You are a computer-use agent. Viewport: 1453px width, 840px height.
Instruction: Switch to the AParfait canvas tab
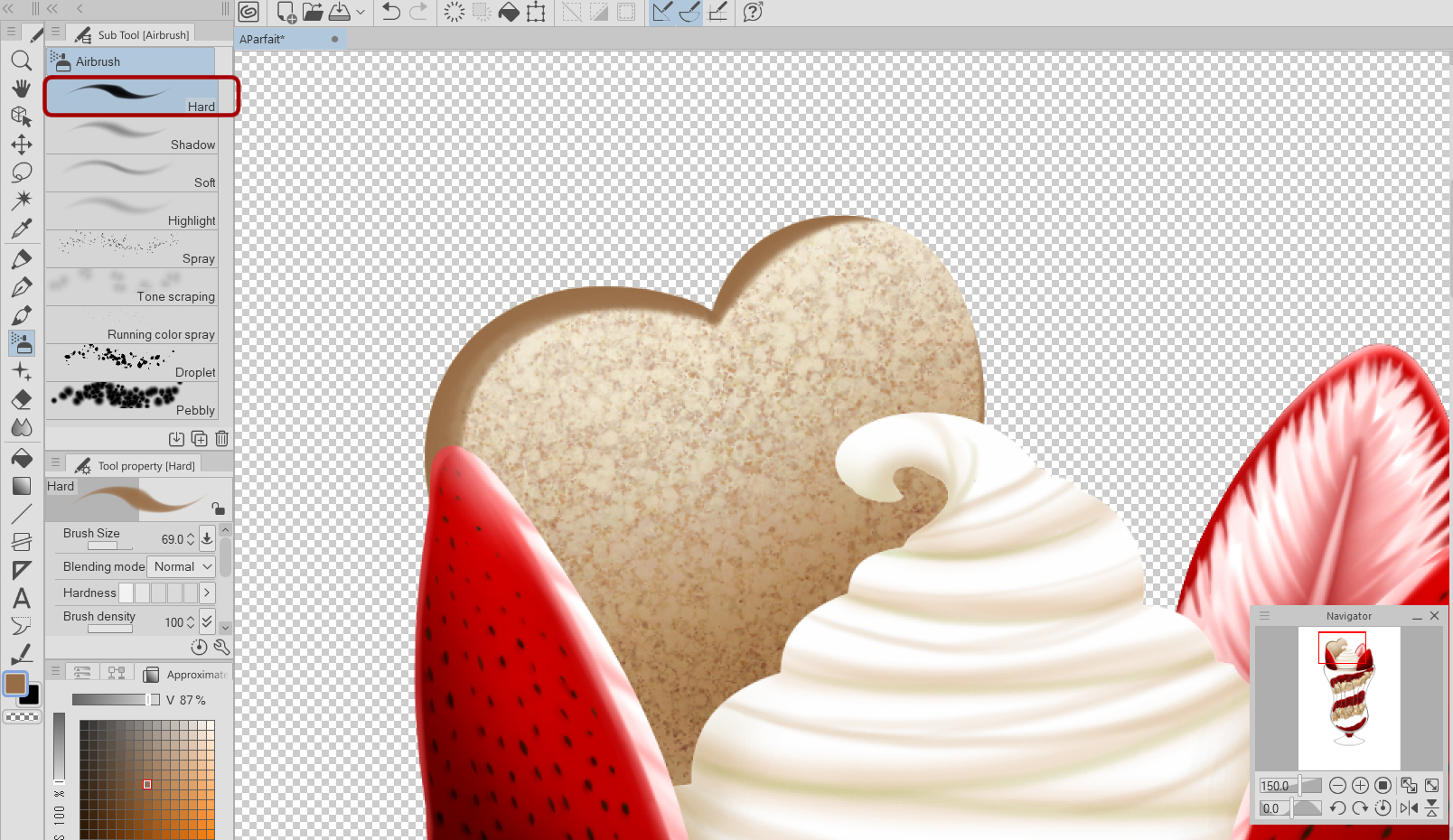point(262,39)
